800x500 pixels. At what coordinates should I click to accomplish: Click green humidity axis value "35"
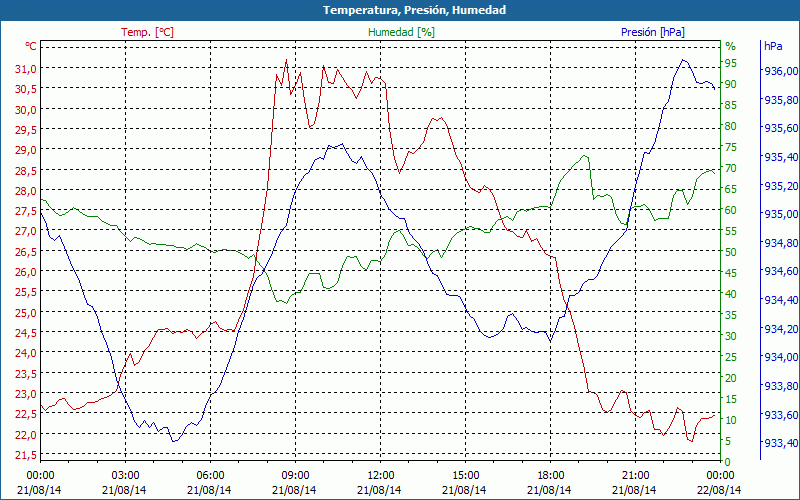[731, 315]
